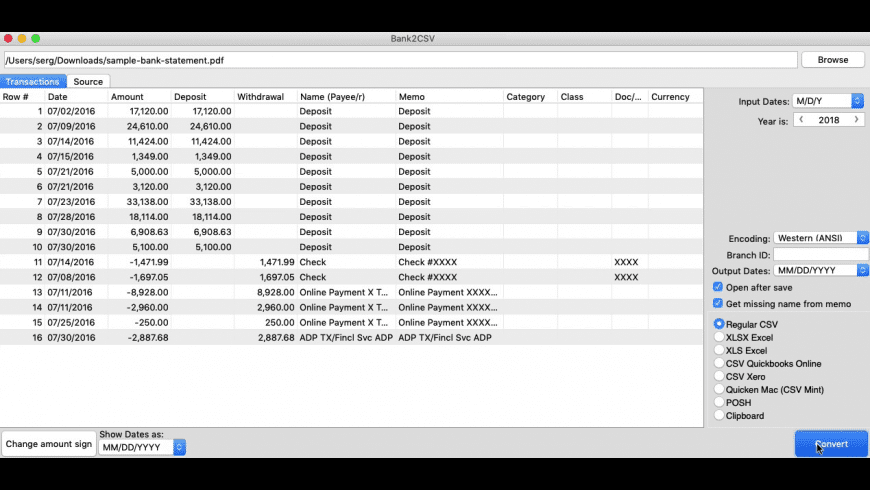Viewport: 870px width, 490px height.
Task: Select amount -8,928.00 in row 13
Action: point(146,292)
